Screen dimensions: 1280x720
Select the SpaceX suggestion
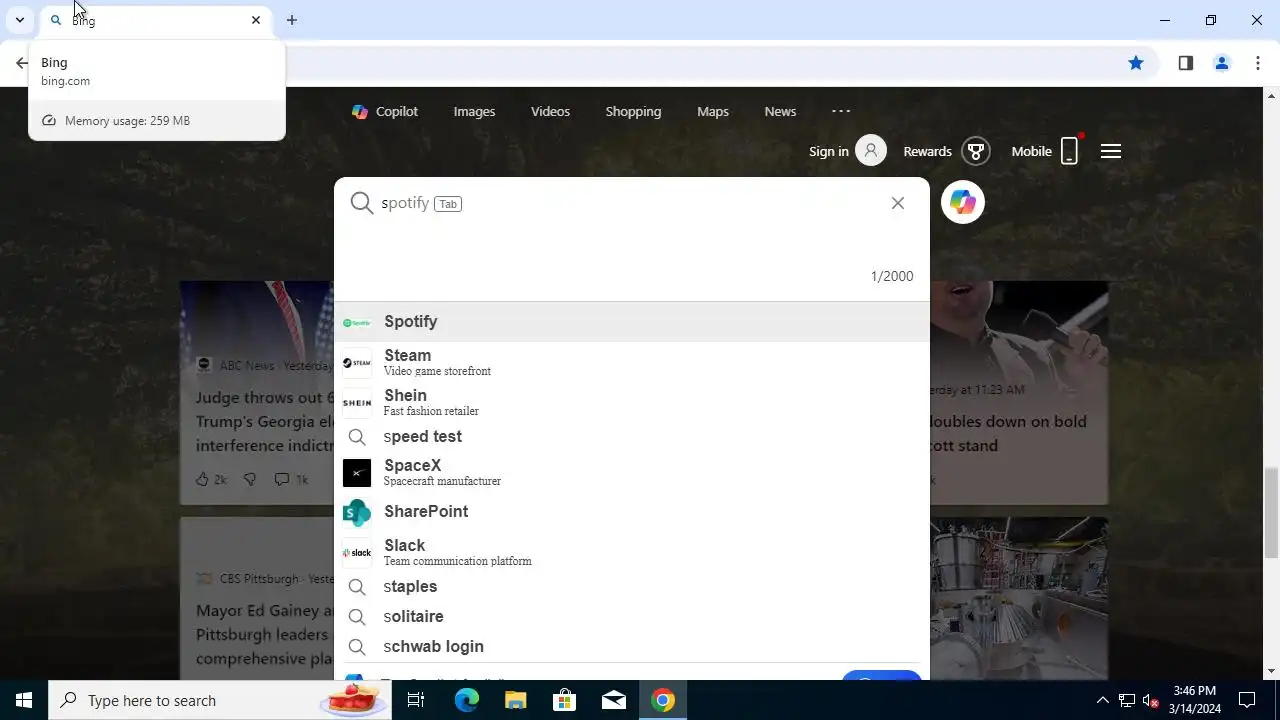click(632, 472)
